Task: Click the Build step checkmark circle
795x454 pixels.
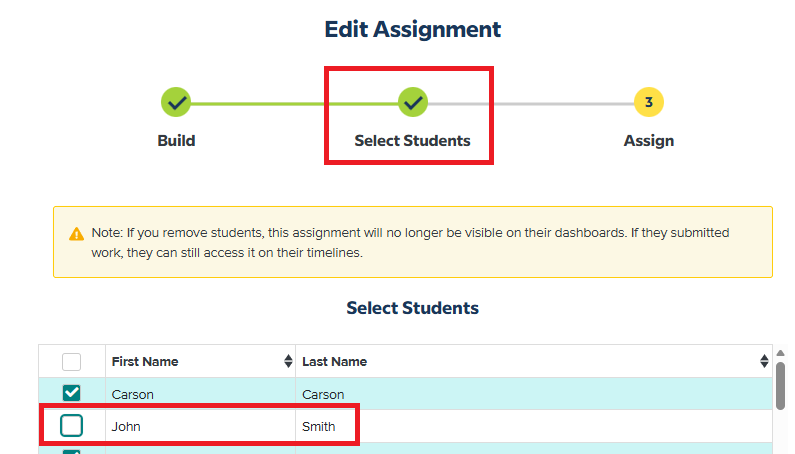Action: [x=176, y=101]
